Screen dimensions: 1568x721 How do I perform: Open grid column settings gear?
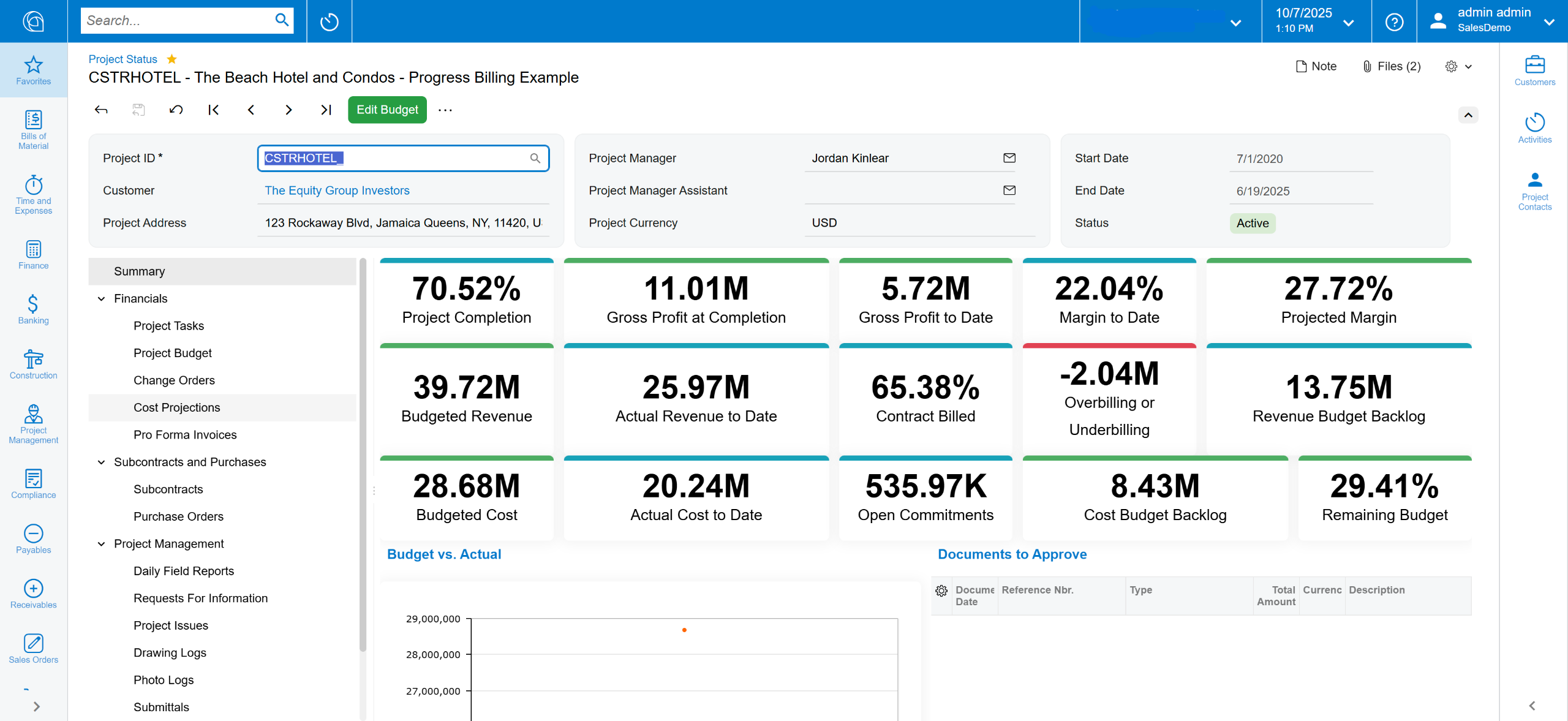pyautogui.click(x=941, y=591)
